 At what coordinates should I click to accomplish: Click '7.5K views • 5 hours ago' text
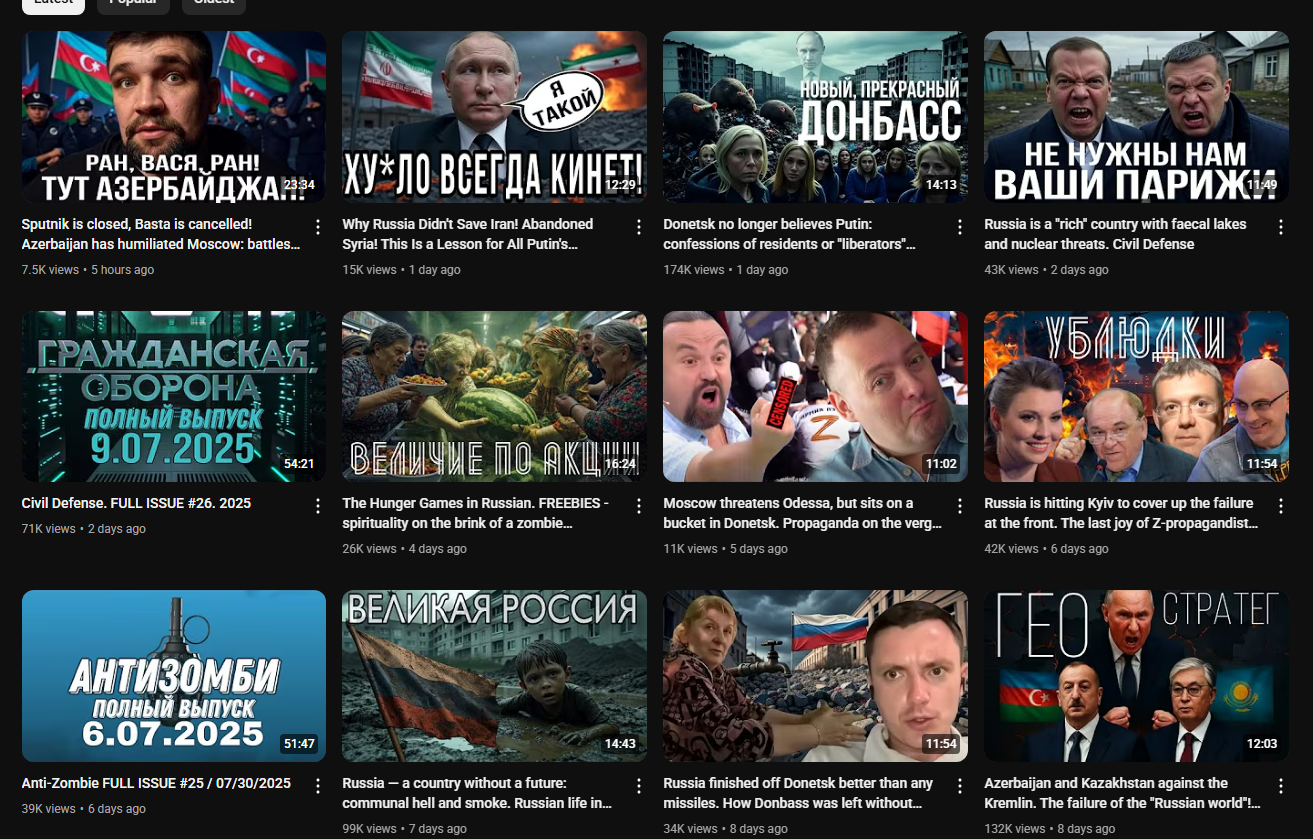pos(88,270)
